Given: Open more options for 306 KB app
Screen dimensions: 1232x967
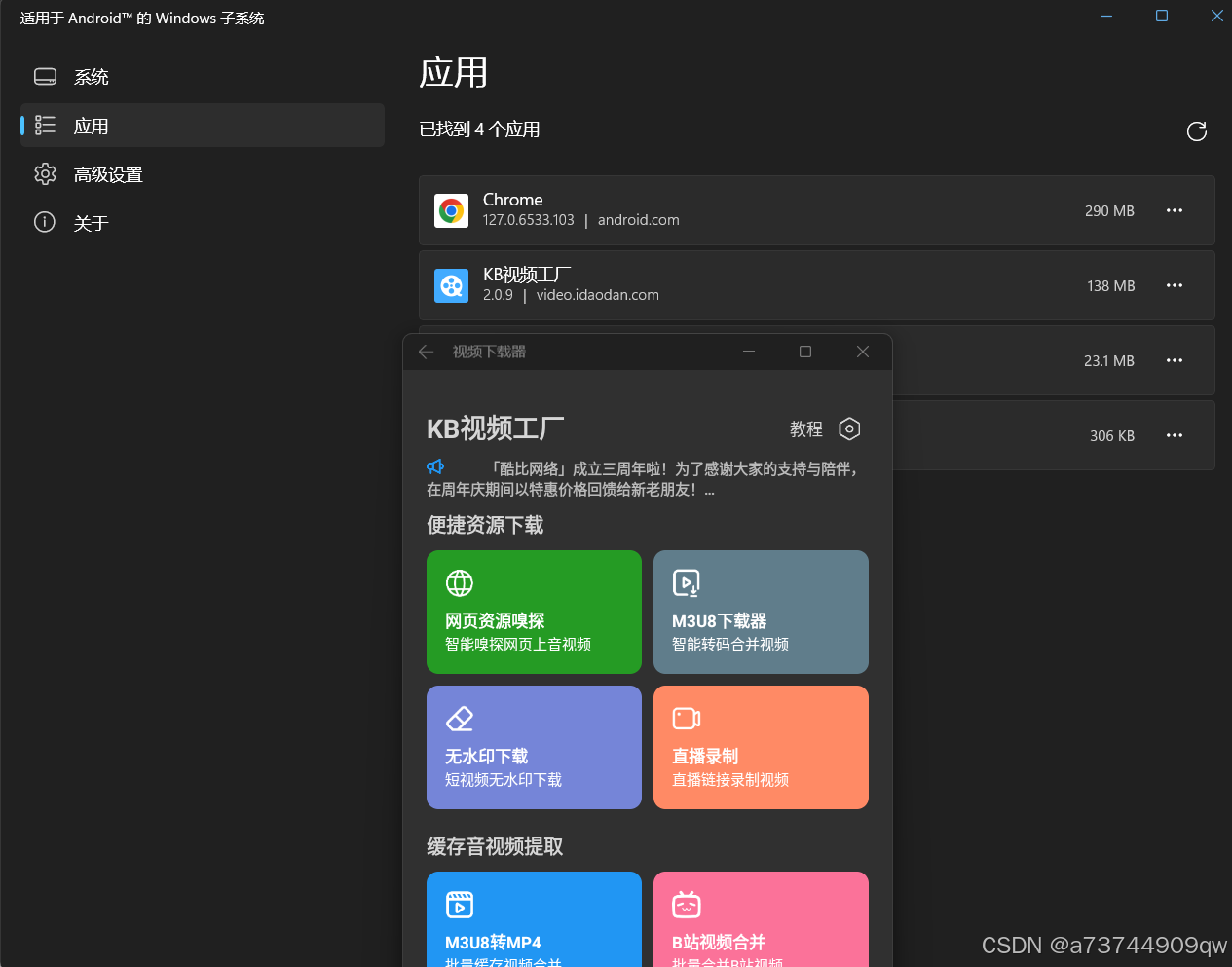Looking at the screenshot, I should point(1175,435).
